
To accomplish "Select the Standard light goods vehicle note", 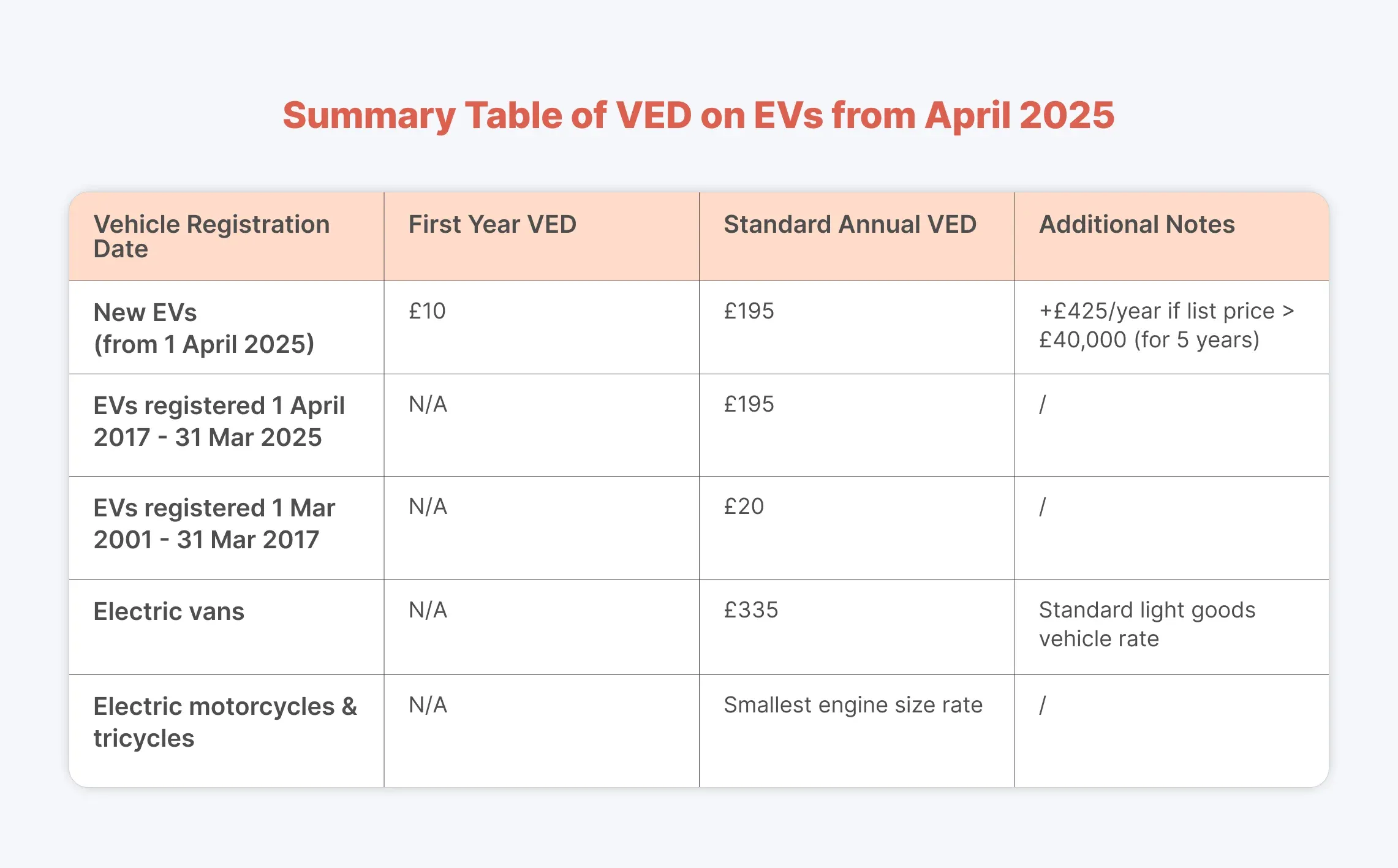I will coord(1147,624).
